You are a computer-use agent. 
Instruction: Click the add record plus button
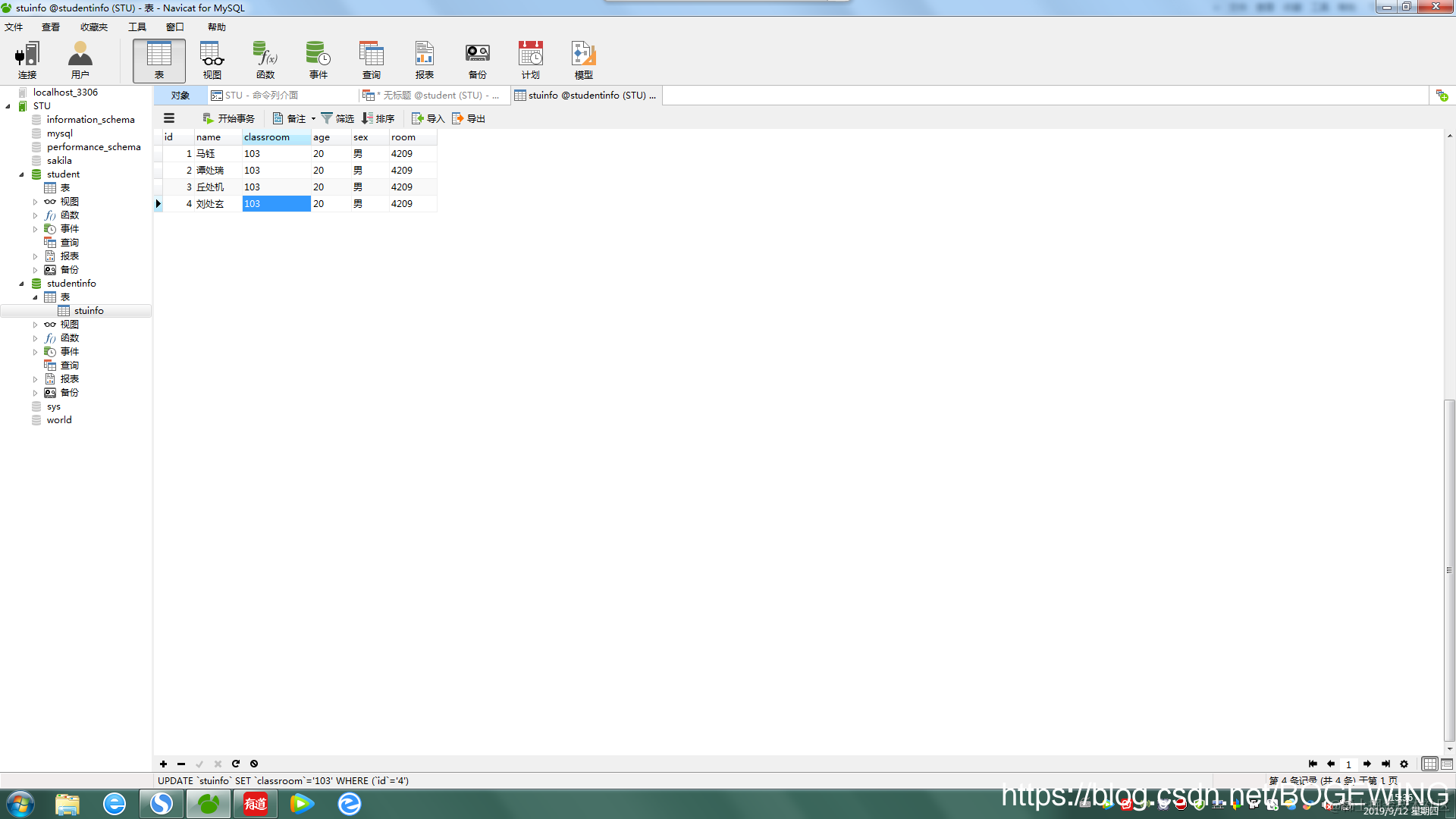tap(163, 764)
